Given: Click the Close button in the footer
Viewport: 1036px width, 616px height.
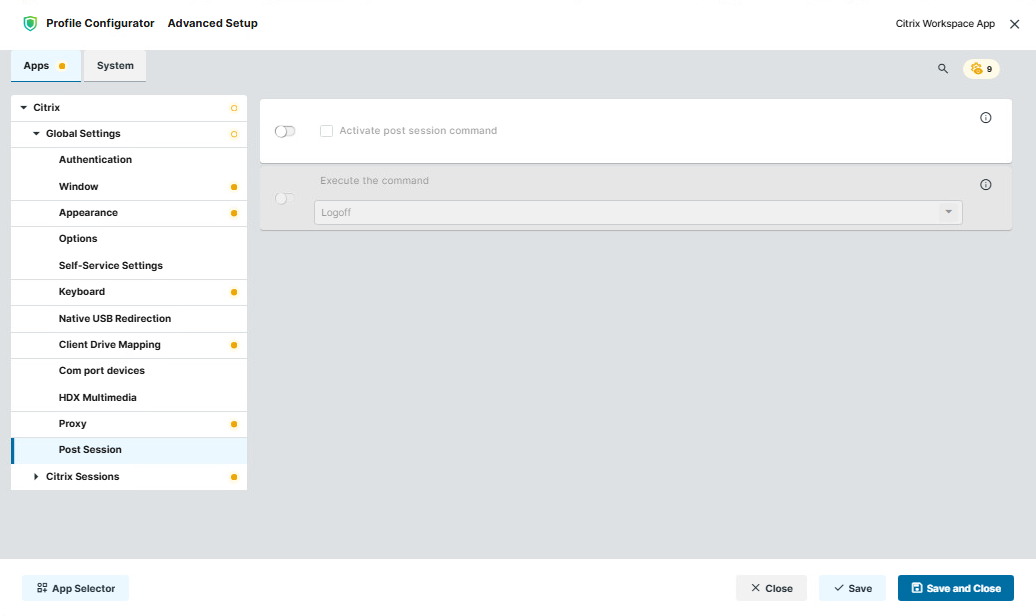Looking at the screenshot, I should pos(771,588).
